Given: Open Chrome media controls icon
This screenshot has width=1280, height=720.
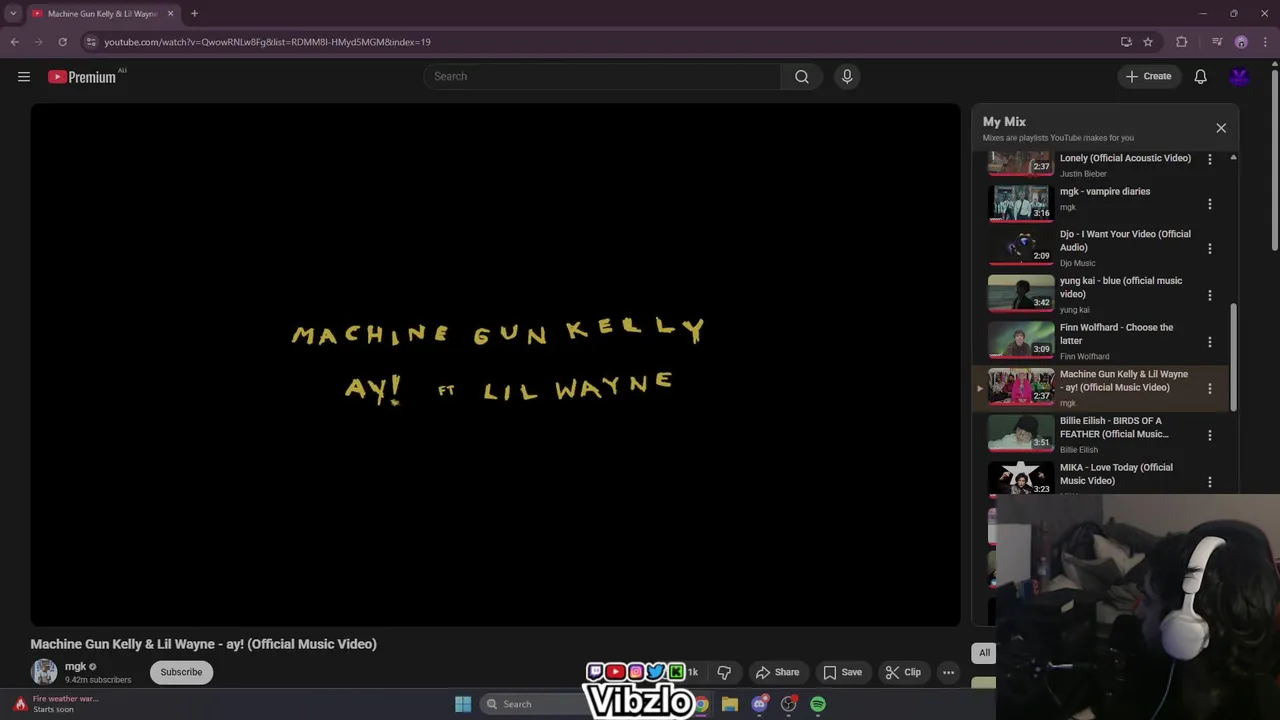Looking at the screenshot, I should (1217, 42).
